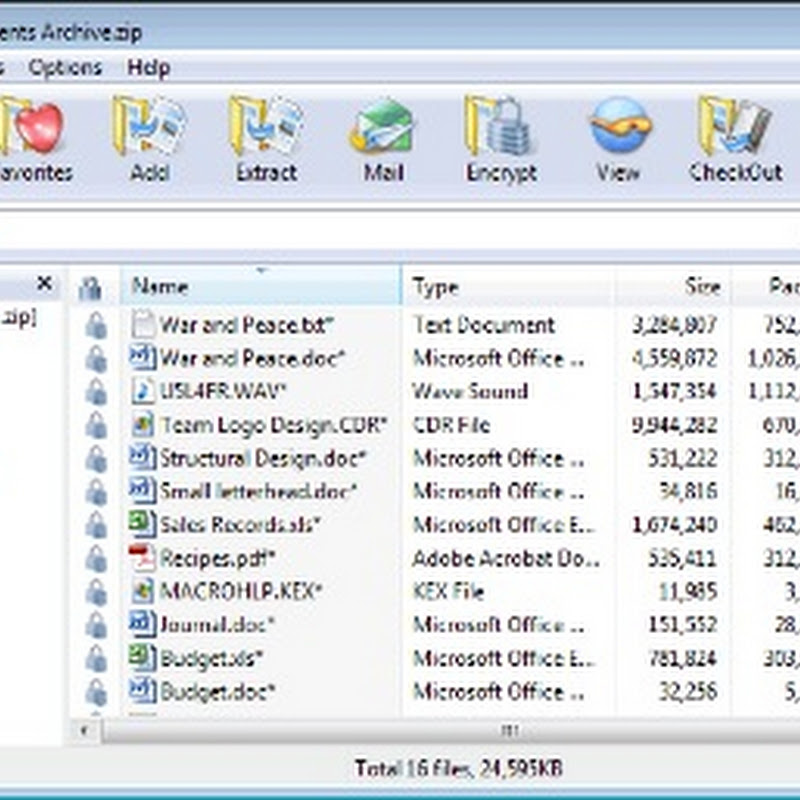This screenshot has width=800, height=800.
Task: Click sound file icon of USL4FR.WAV
Action: pos(143,391)
